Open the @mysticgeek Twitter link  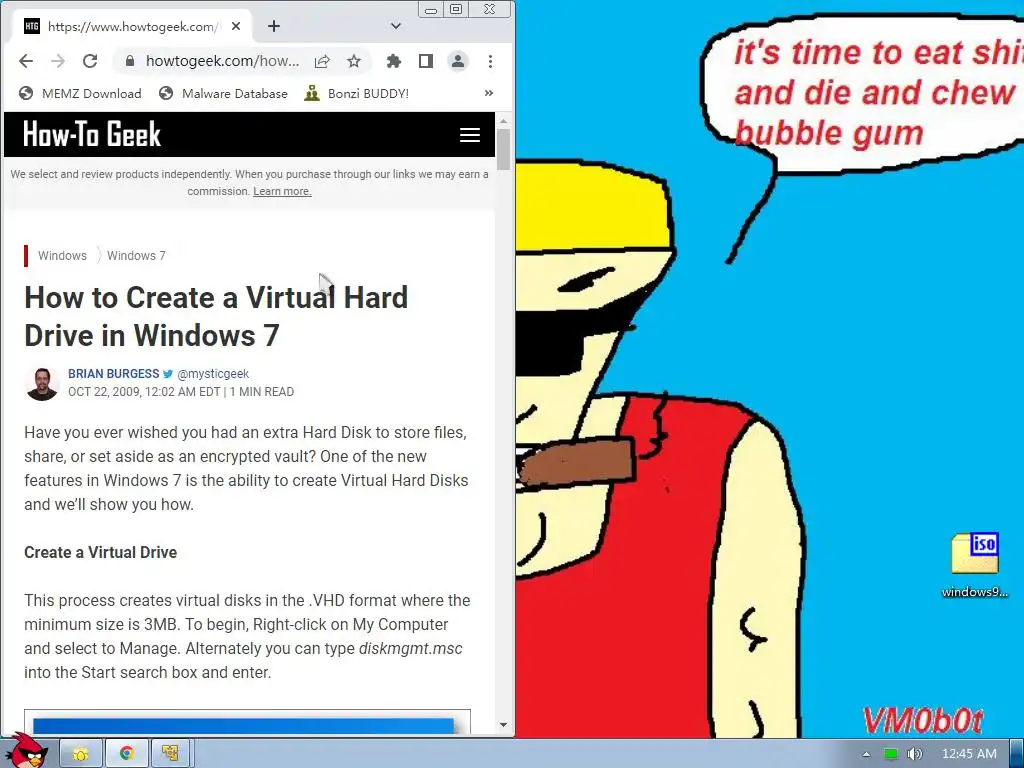(x=213, y=374)
